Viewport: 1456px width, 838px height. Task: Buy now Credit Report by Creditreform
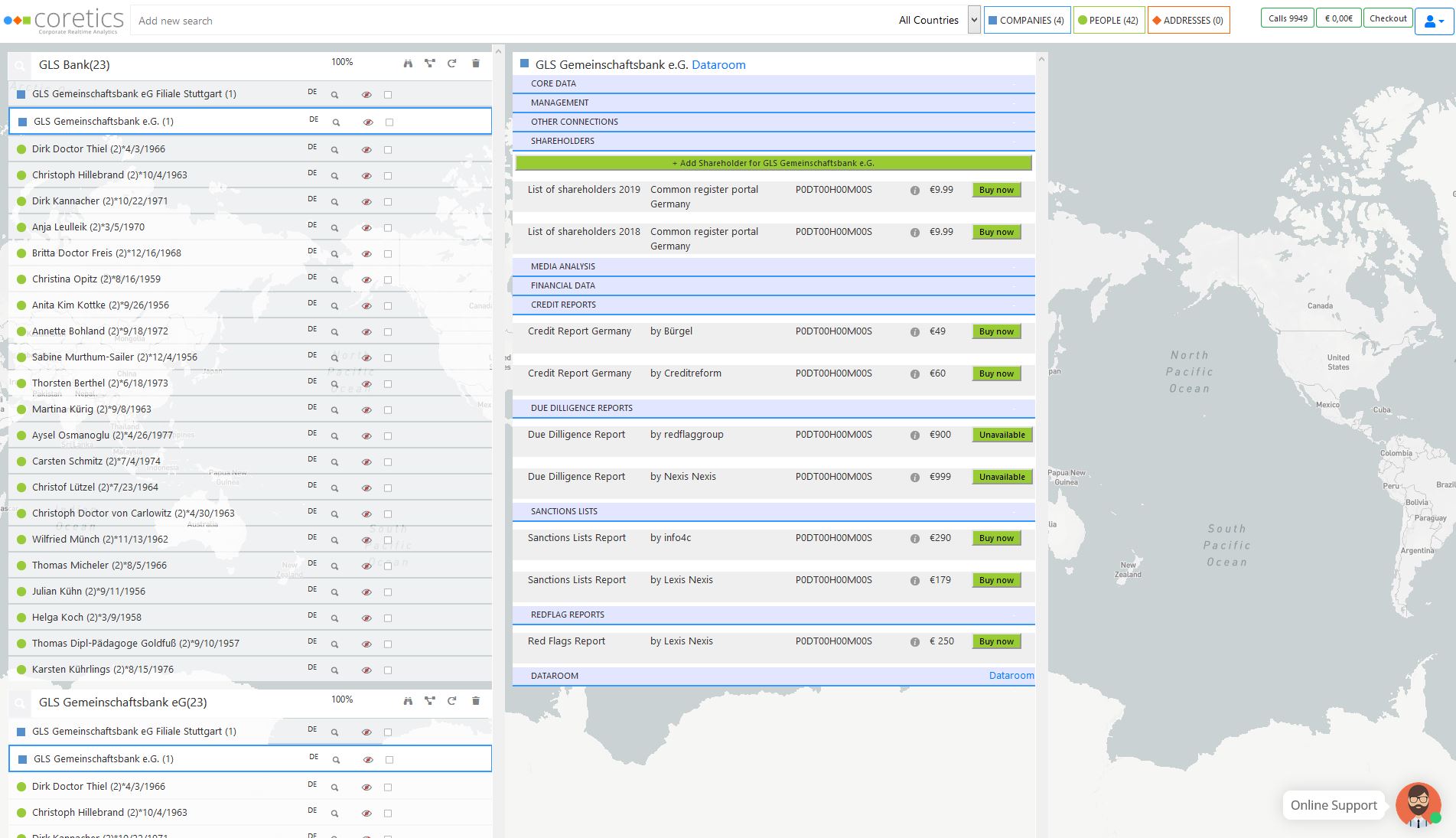[x=996, y=373]
